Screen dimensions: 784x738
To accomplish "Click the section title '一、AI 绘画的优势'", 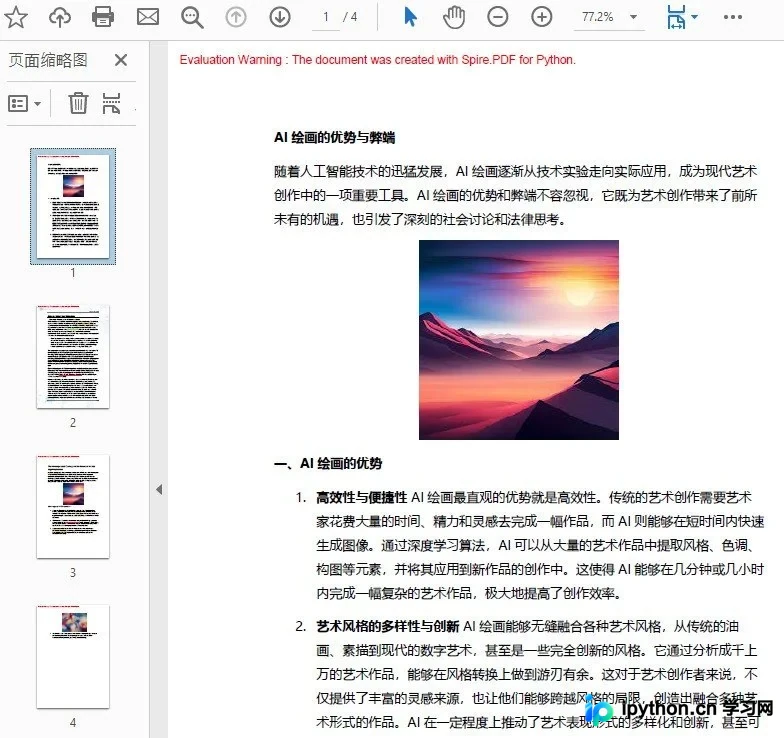I will [328, 464].
